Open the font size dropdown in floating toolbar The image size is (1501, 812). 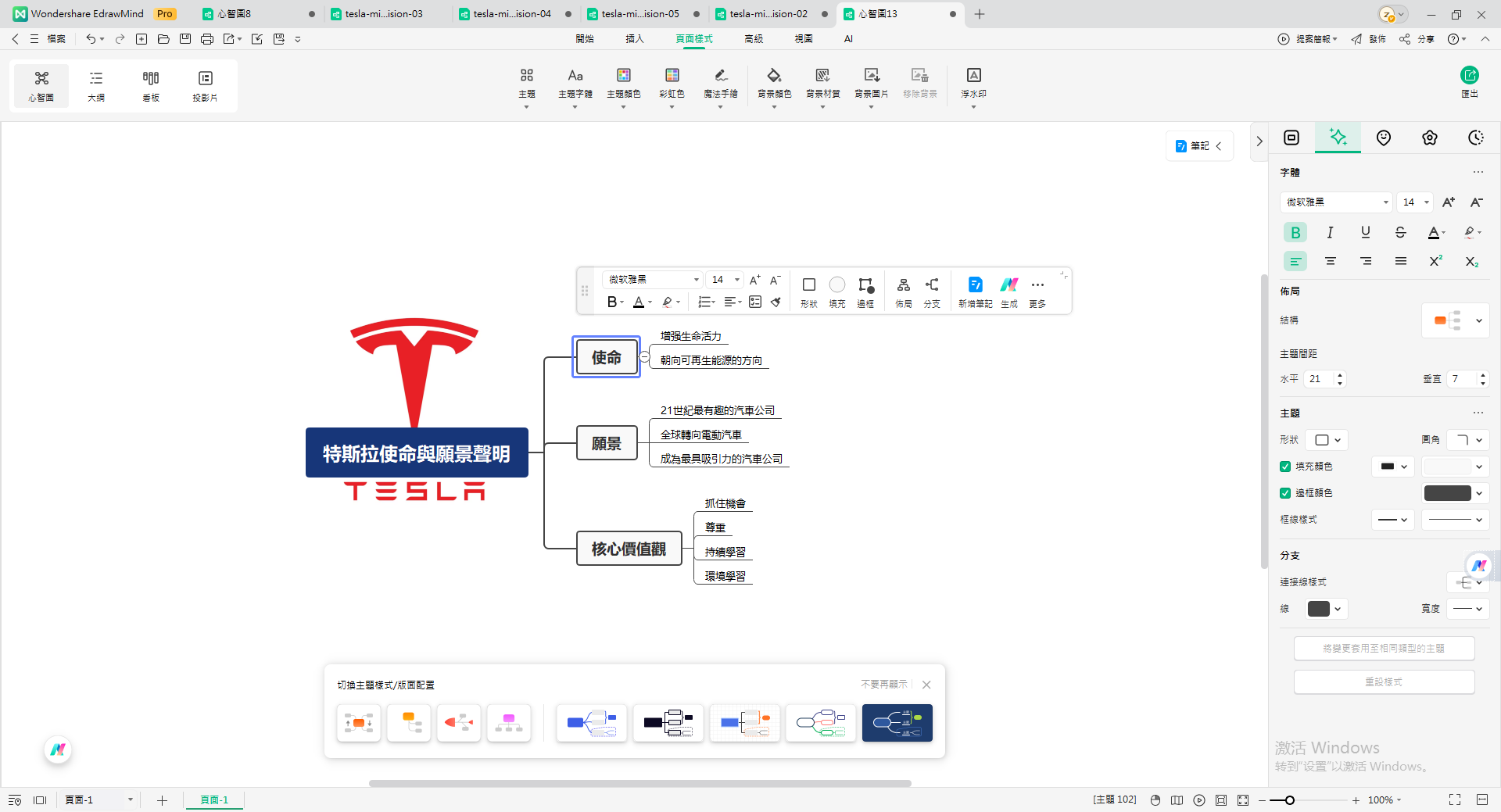click(x=735, y=280)
